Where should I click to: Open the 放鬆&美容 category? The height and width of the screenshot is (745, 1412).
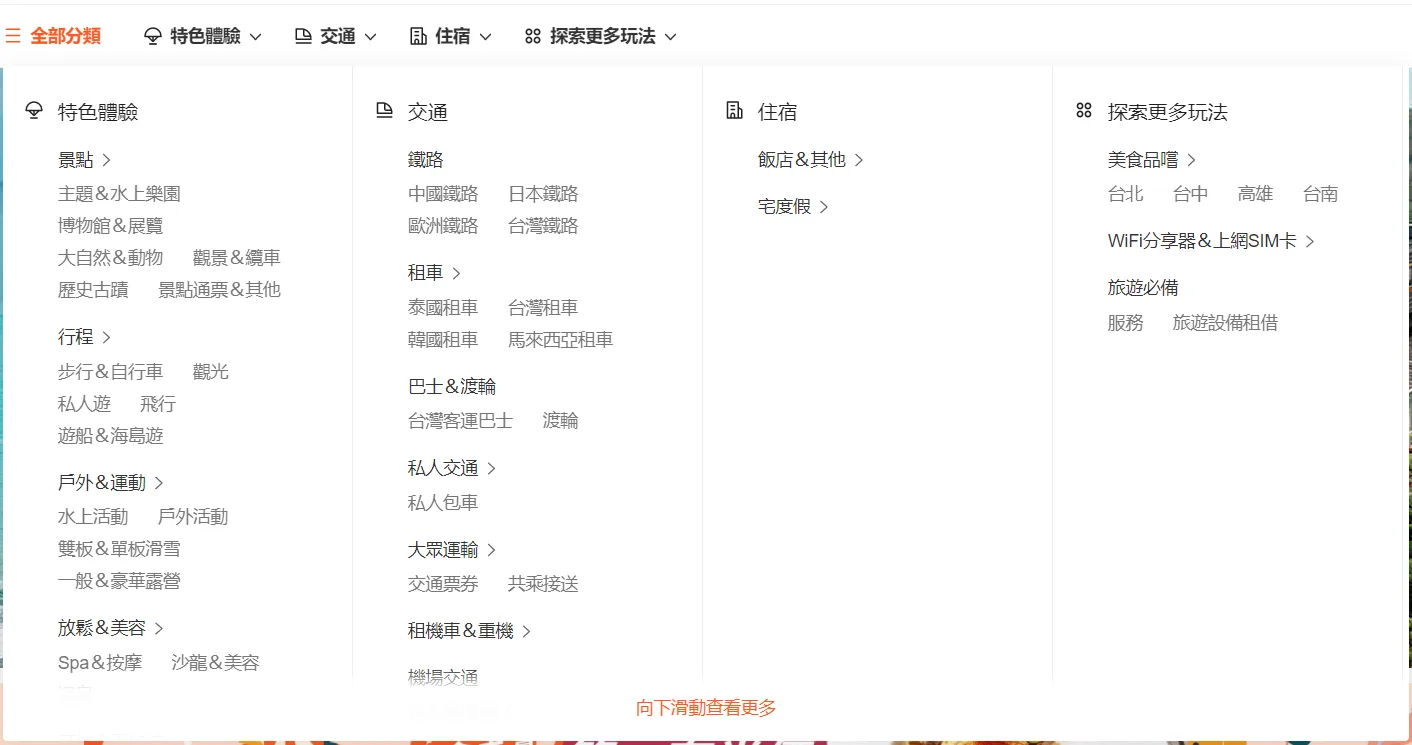[x=110, y=628]
